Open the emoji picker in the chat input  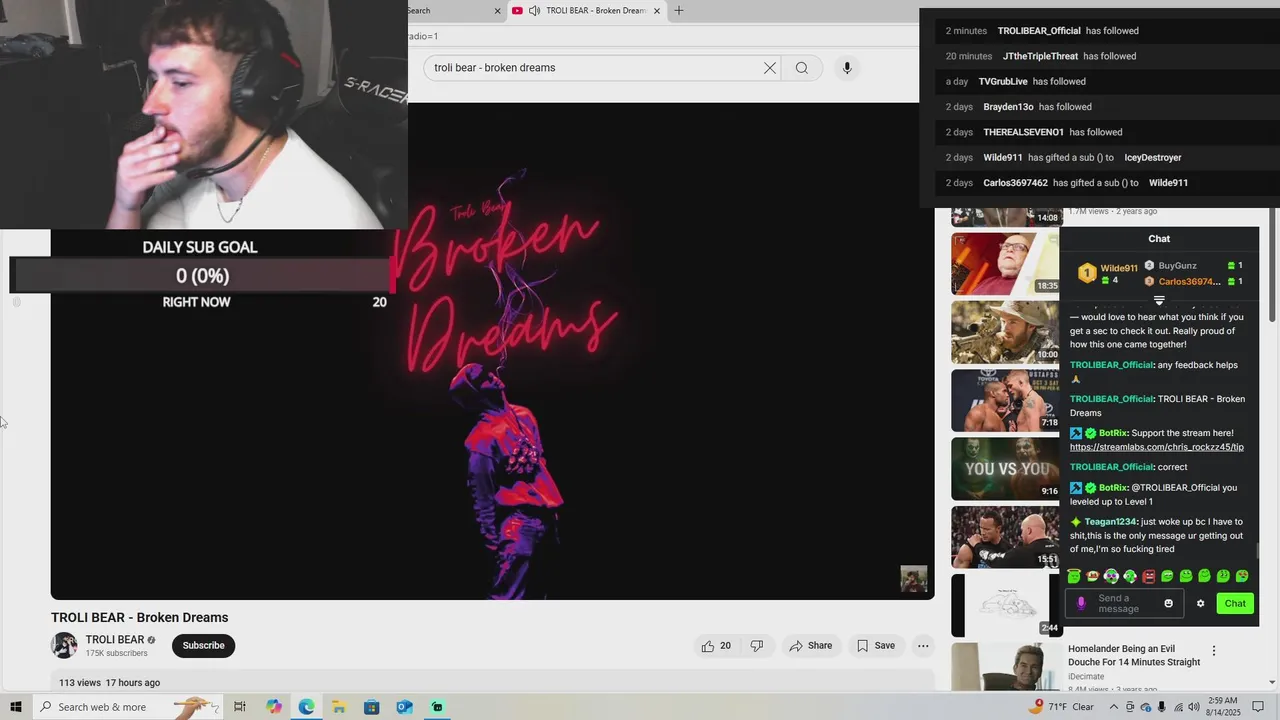(1168, 603)
